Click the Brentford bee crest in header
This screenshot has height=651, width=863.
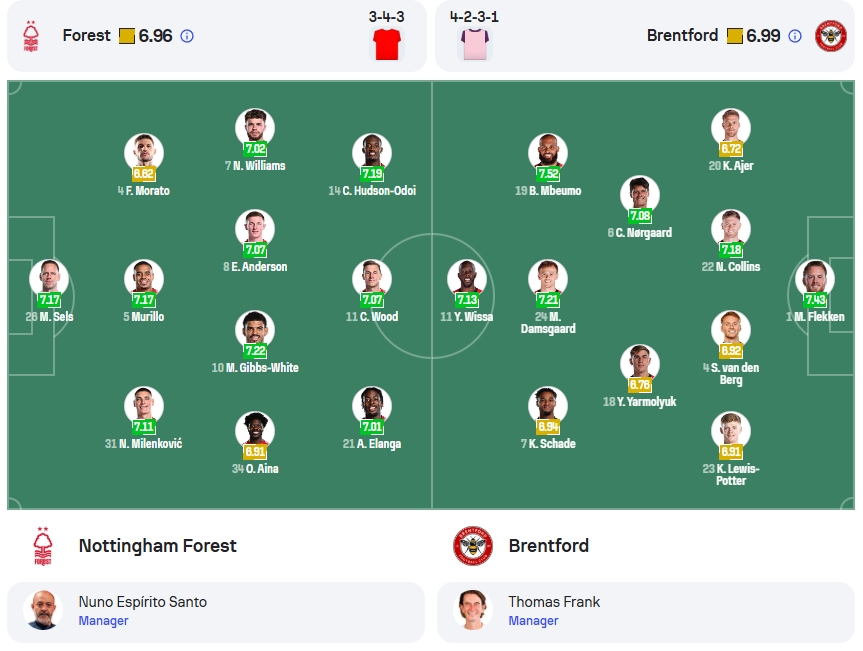point(830,36)
